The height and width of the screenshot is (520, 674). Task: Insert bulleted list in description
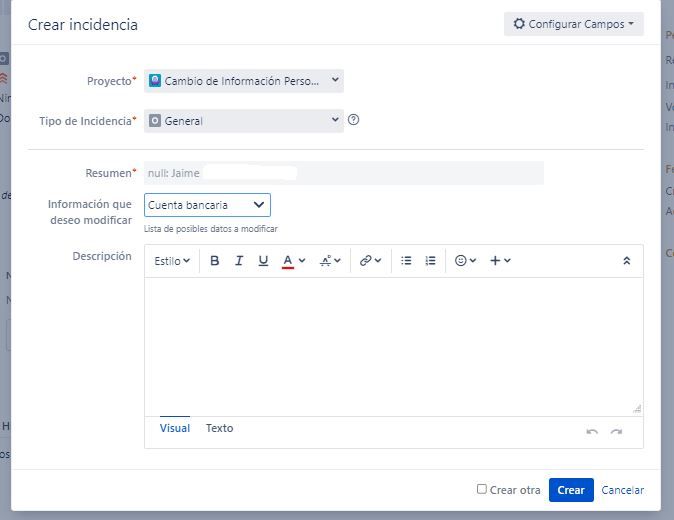406,260
